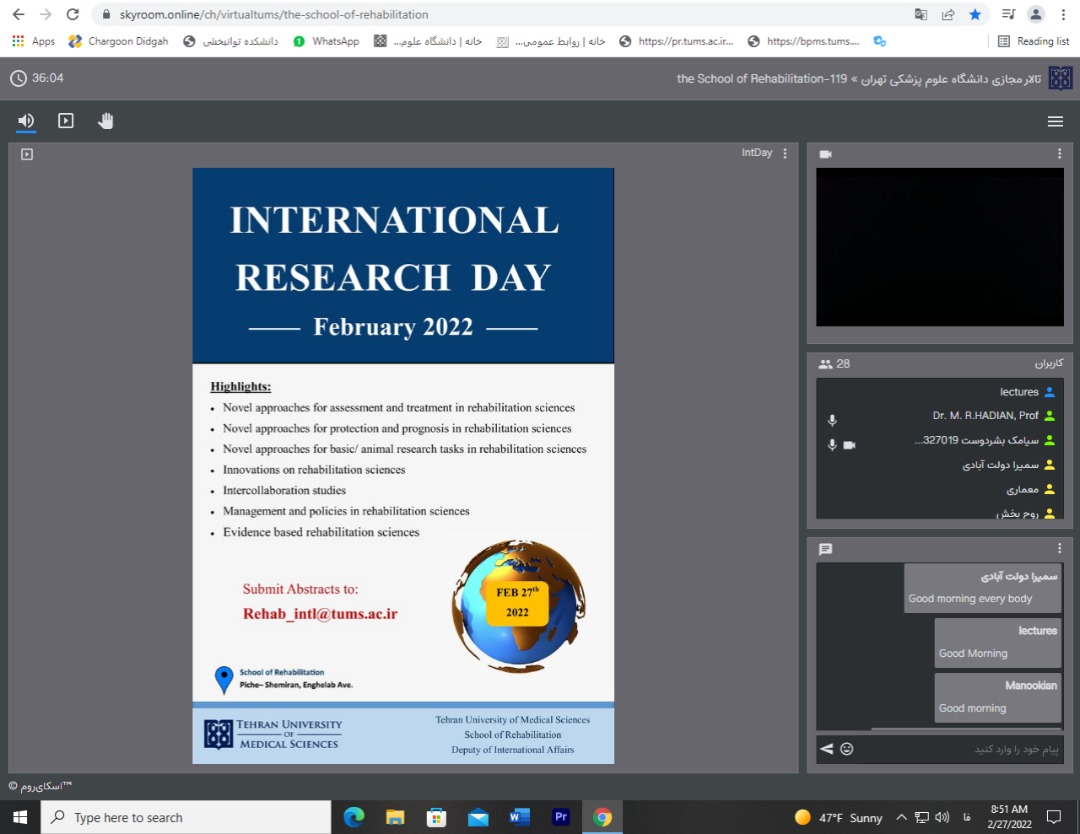Screen dimensions: 1080x834
Task: Raise hand using the hand icon
Action: tap(106, 121)
